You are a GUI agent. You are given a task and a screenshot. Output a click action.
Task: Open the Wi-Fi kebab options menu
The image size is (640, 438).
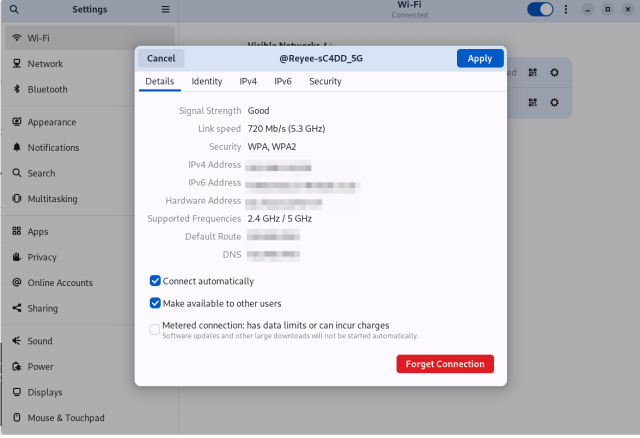pyautogui.click(x=567, y=9)
